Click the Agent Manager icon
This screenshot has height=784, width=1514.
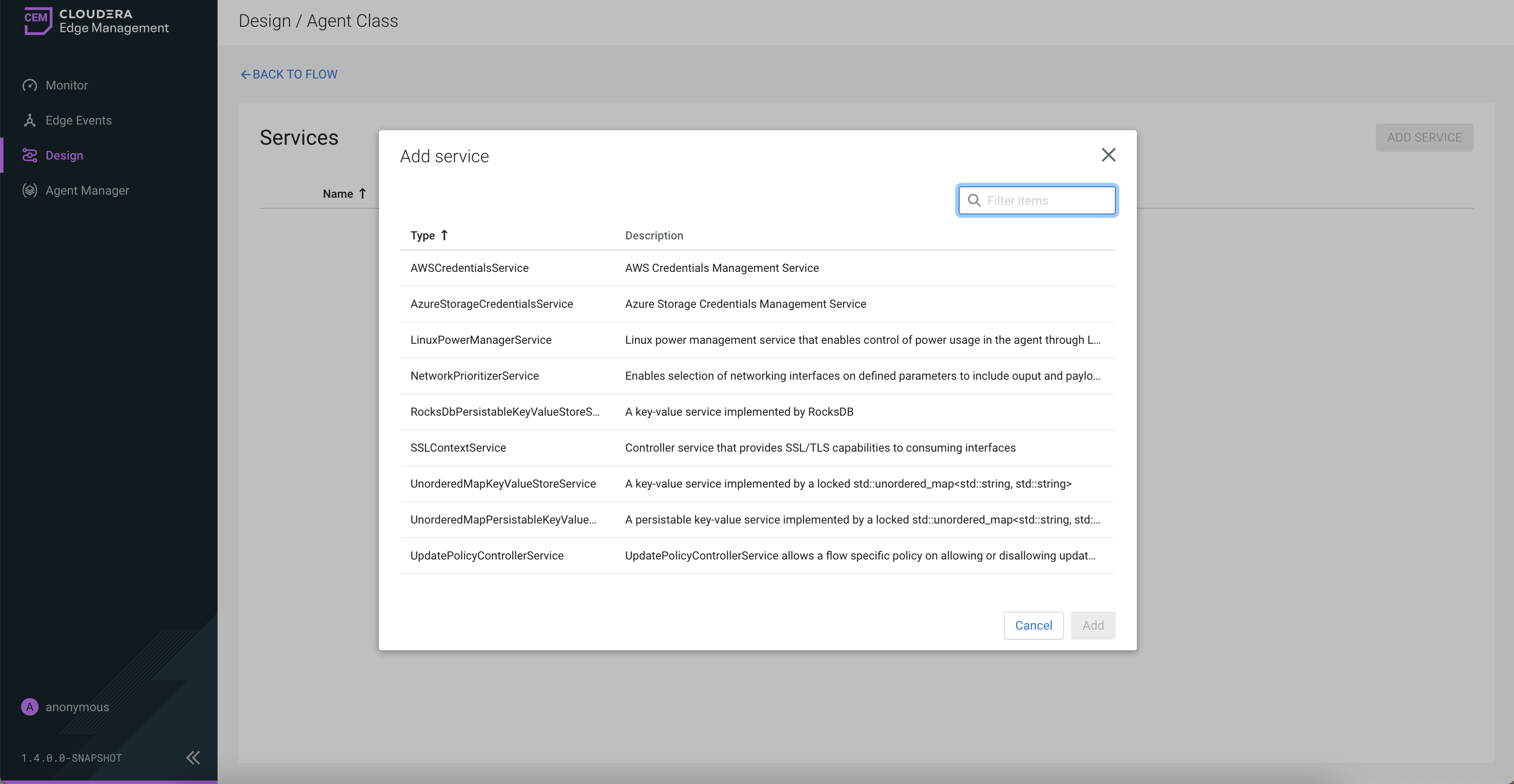(29, 190)
